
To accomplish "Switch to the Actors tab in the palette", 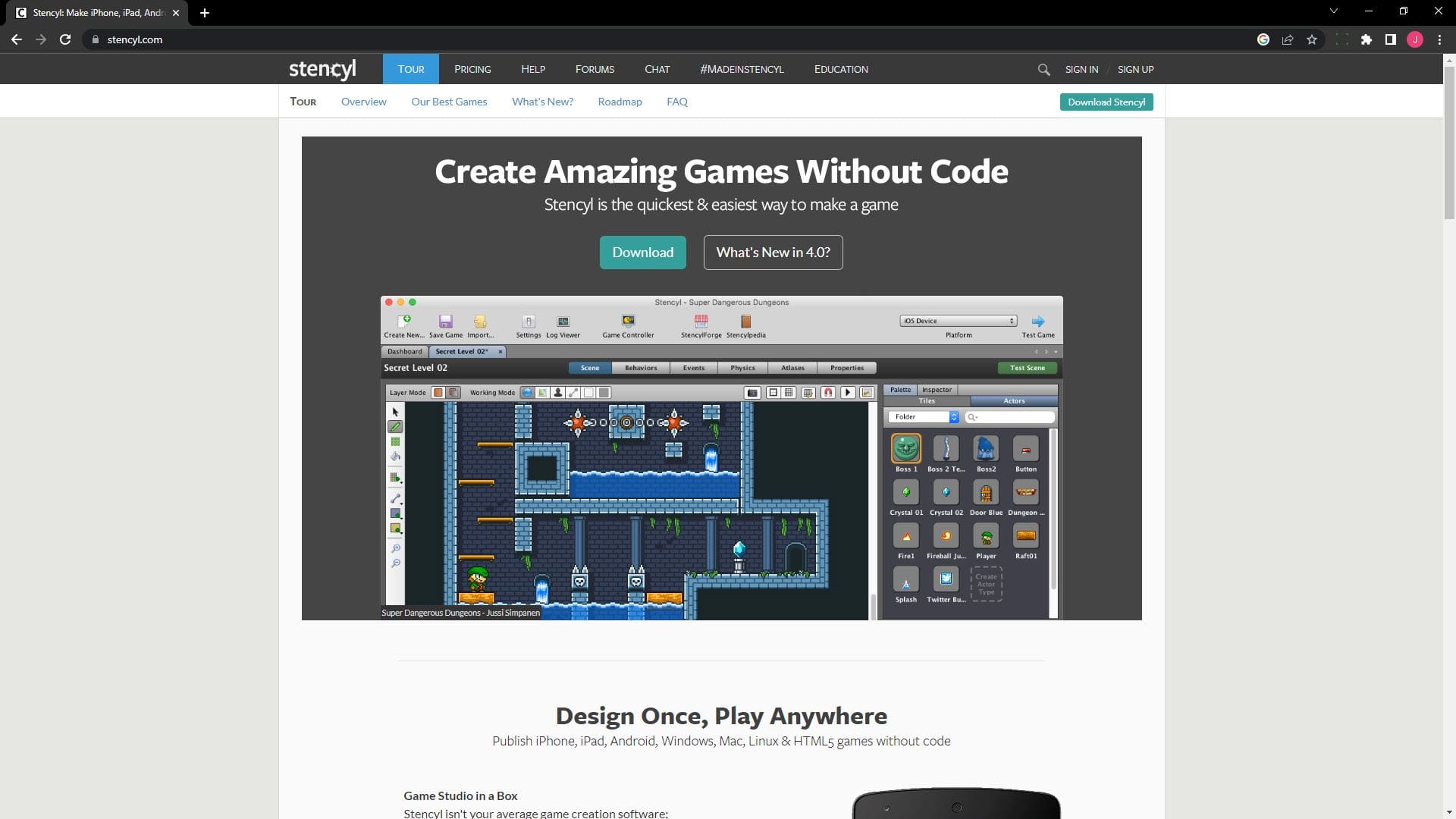I will coord(1014,401).
